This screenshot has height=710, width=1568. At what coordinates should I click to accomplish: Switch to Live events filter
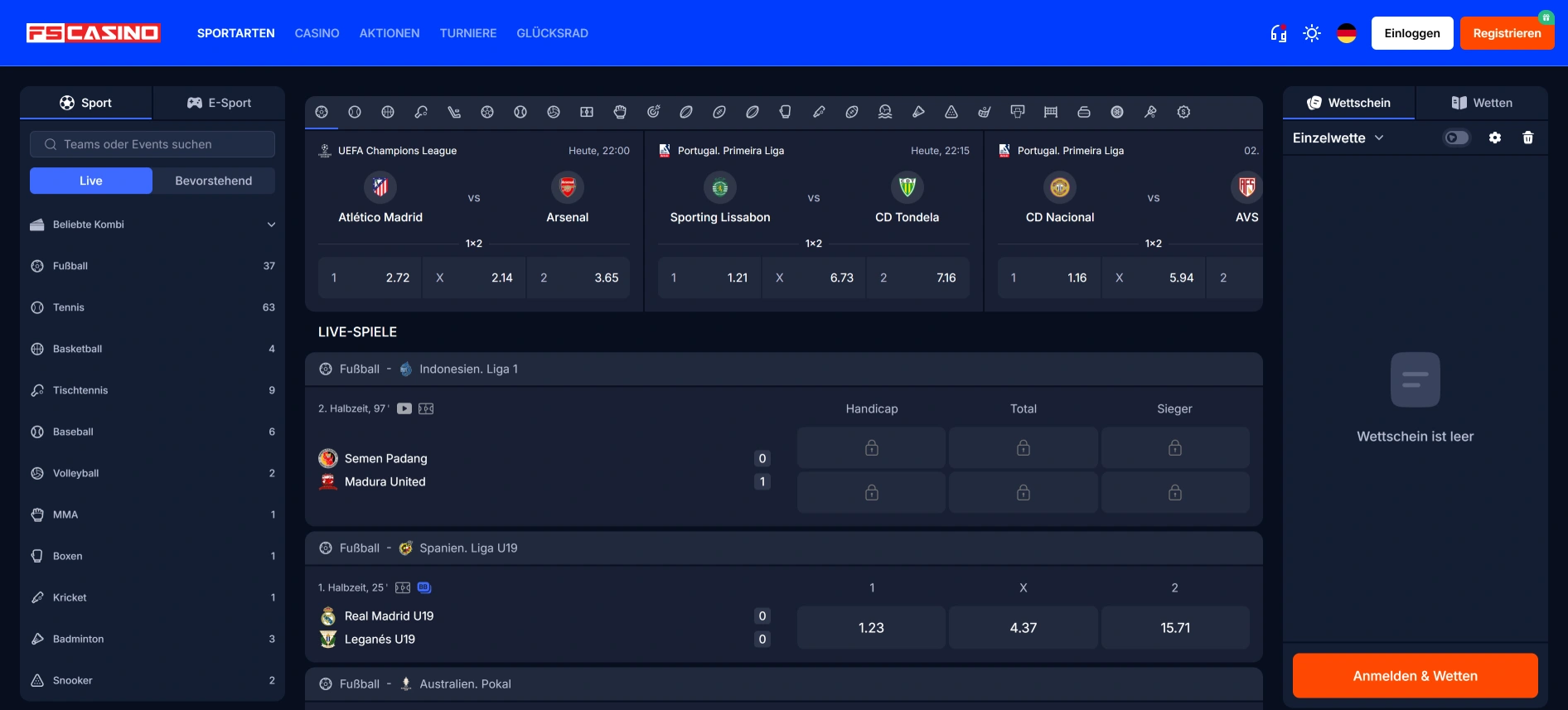(x=91, y=181)
